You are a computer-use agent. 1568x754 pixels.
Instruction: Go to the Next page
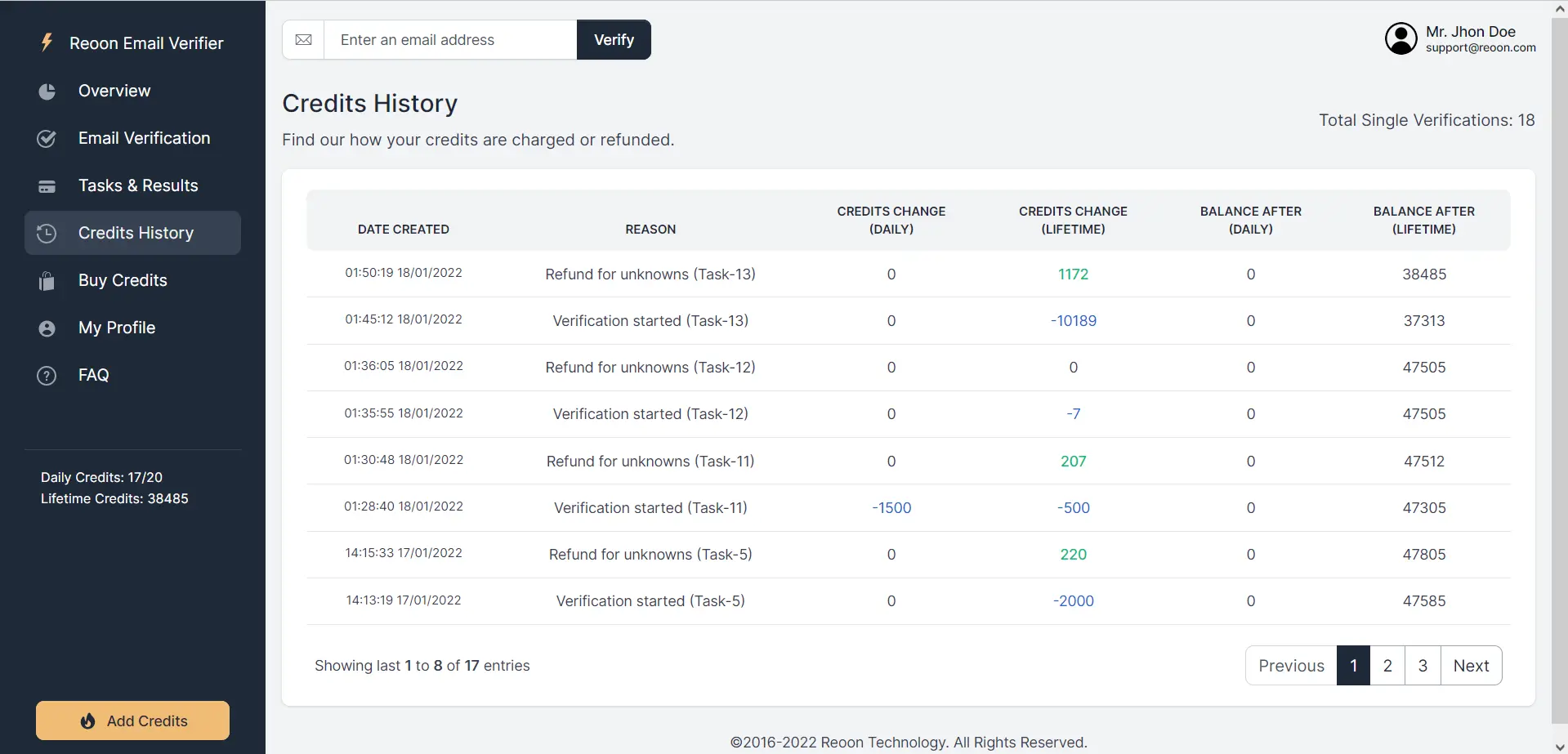[x=1471, y=666]
